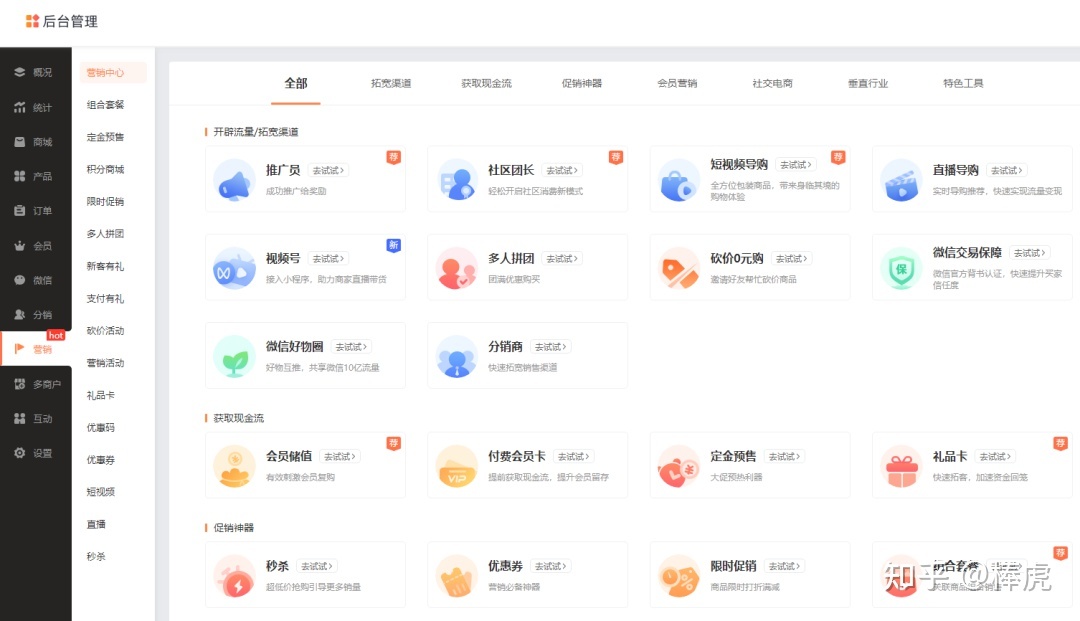Click the 微信交易保障 shield icon
The width and height of the screenshot is (1080, 621).
point(901,269)
